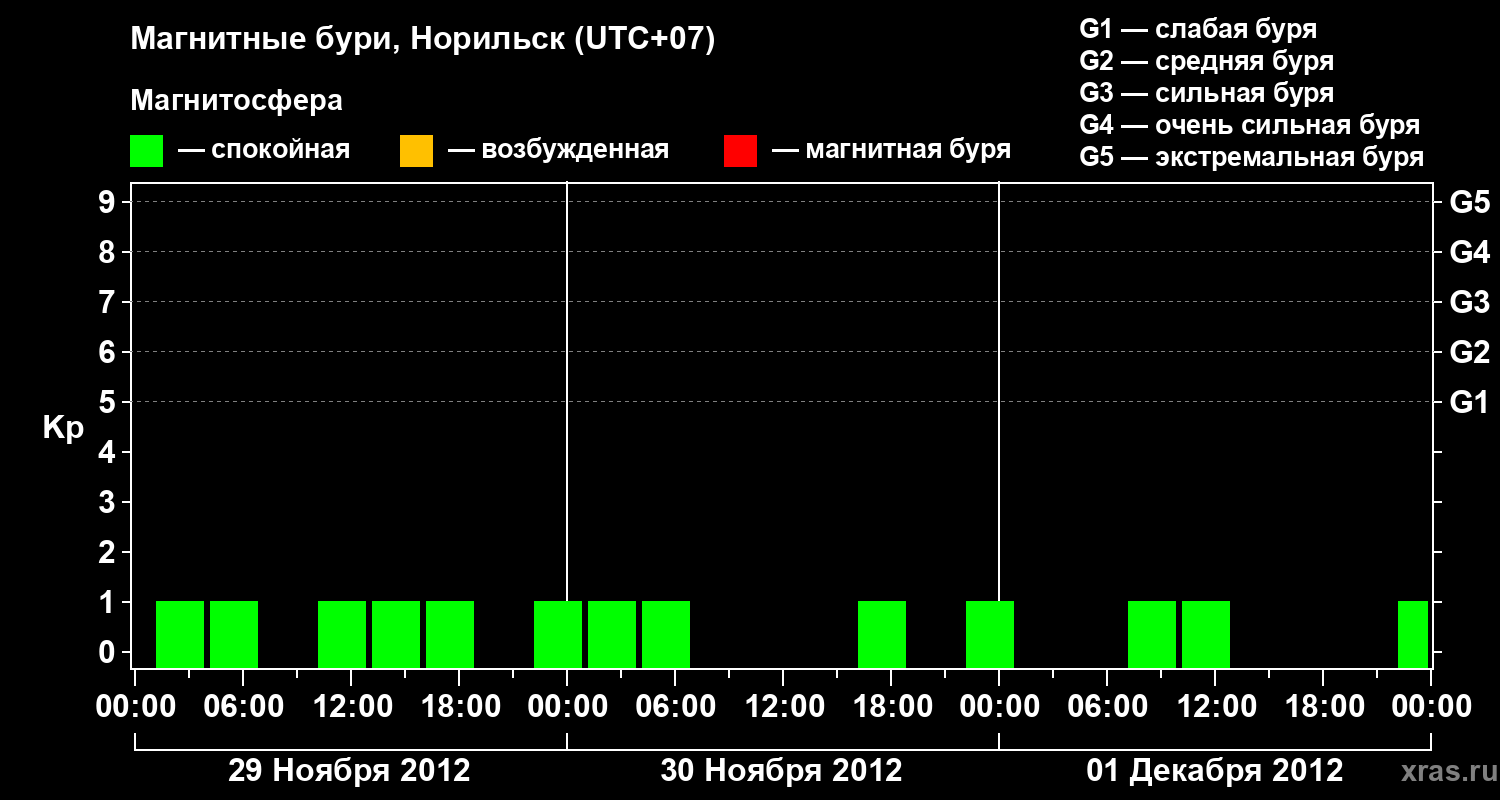Viewport: 1500px width, 800px height.
Task: Click the green bar ending 29 Ноября (from 22:00)
Action: pos(558,634)
